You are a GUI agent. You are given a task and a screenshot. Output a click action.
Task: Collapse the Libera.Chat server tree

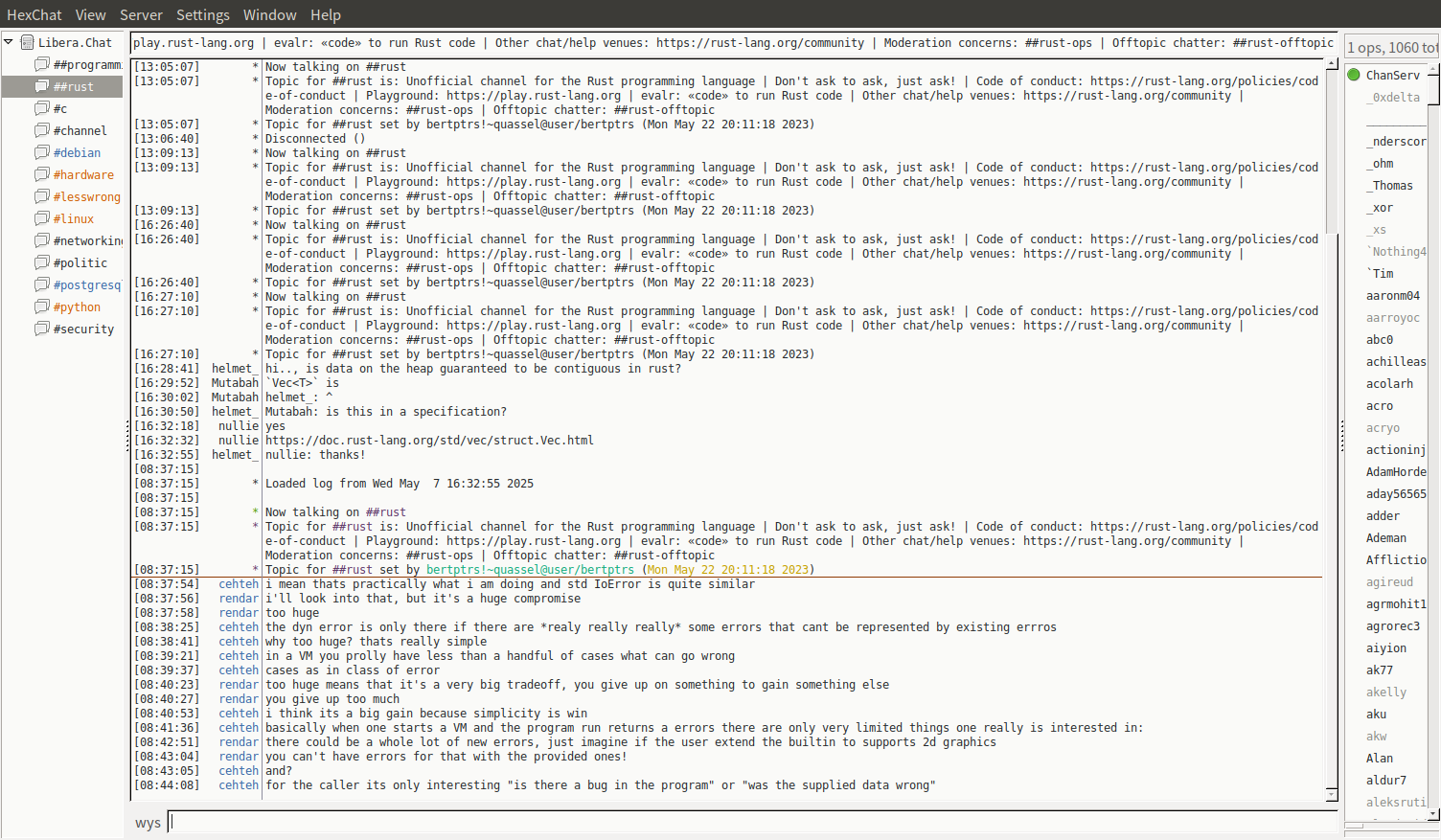[9, 42]
